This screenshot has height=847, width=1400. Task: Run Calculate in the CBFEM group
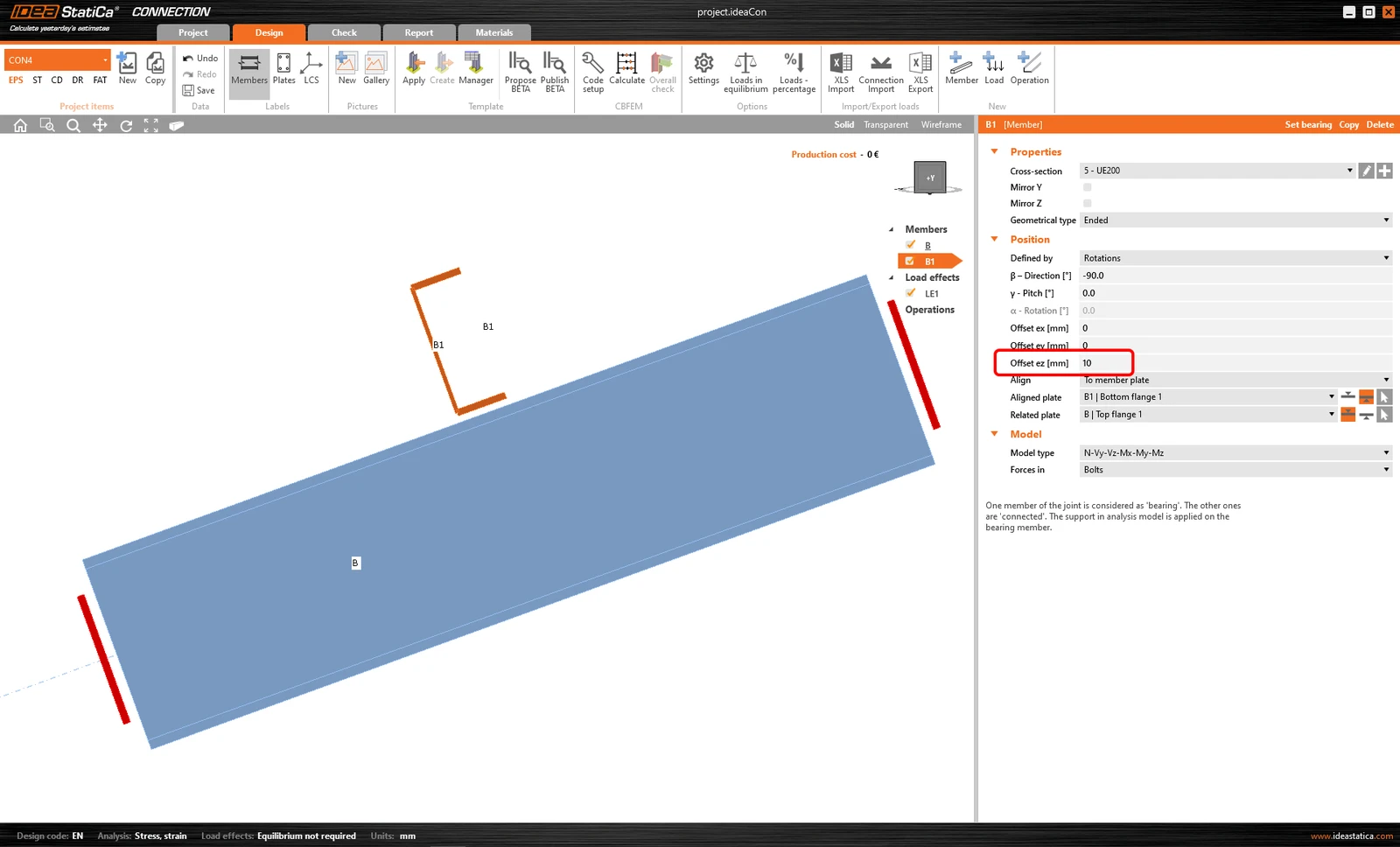click(x=626, y=68)
